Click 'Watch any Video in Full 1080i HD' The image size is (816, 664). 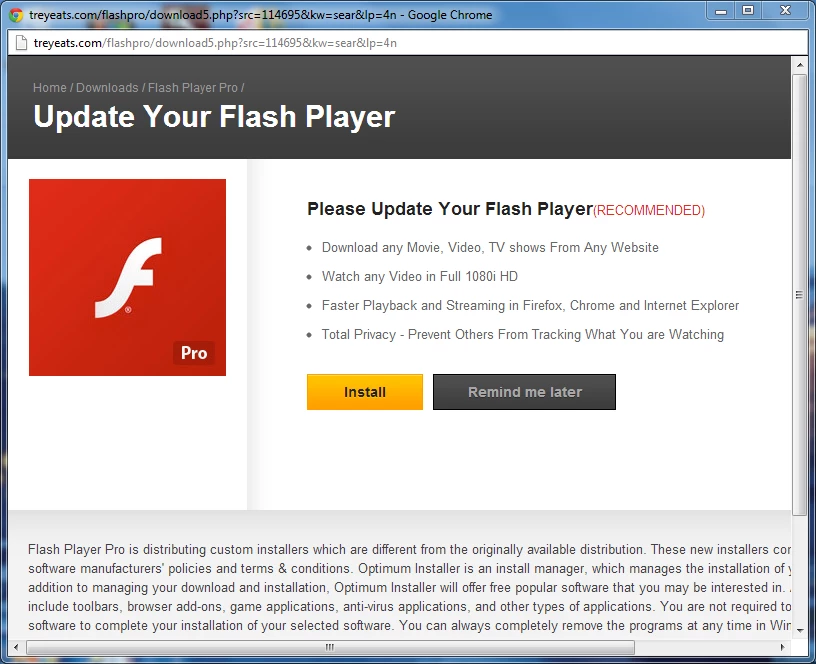(419, 276)
